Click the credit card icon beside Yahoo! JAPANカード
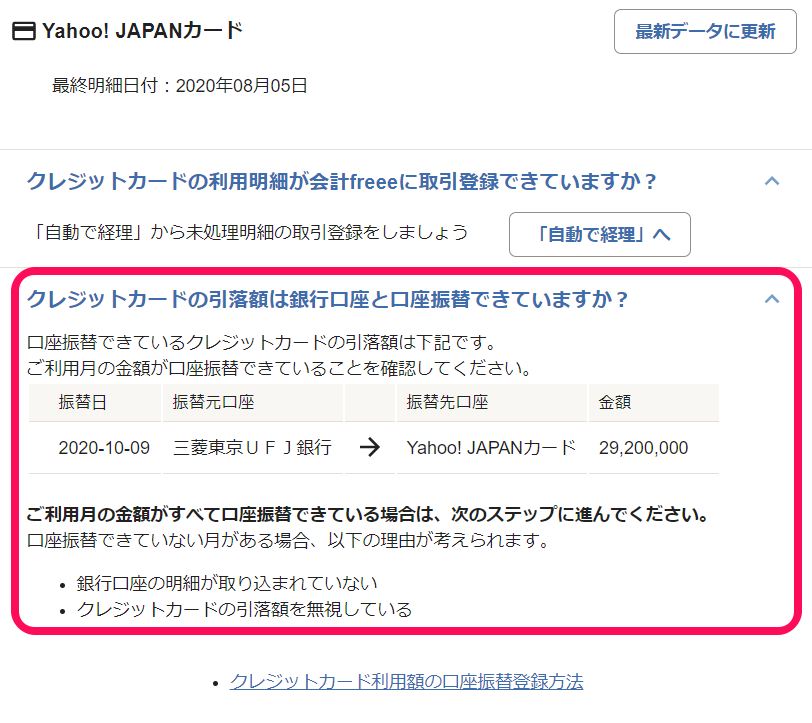 point(24,31)
